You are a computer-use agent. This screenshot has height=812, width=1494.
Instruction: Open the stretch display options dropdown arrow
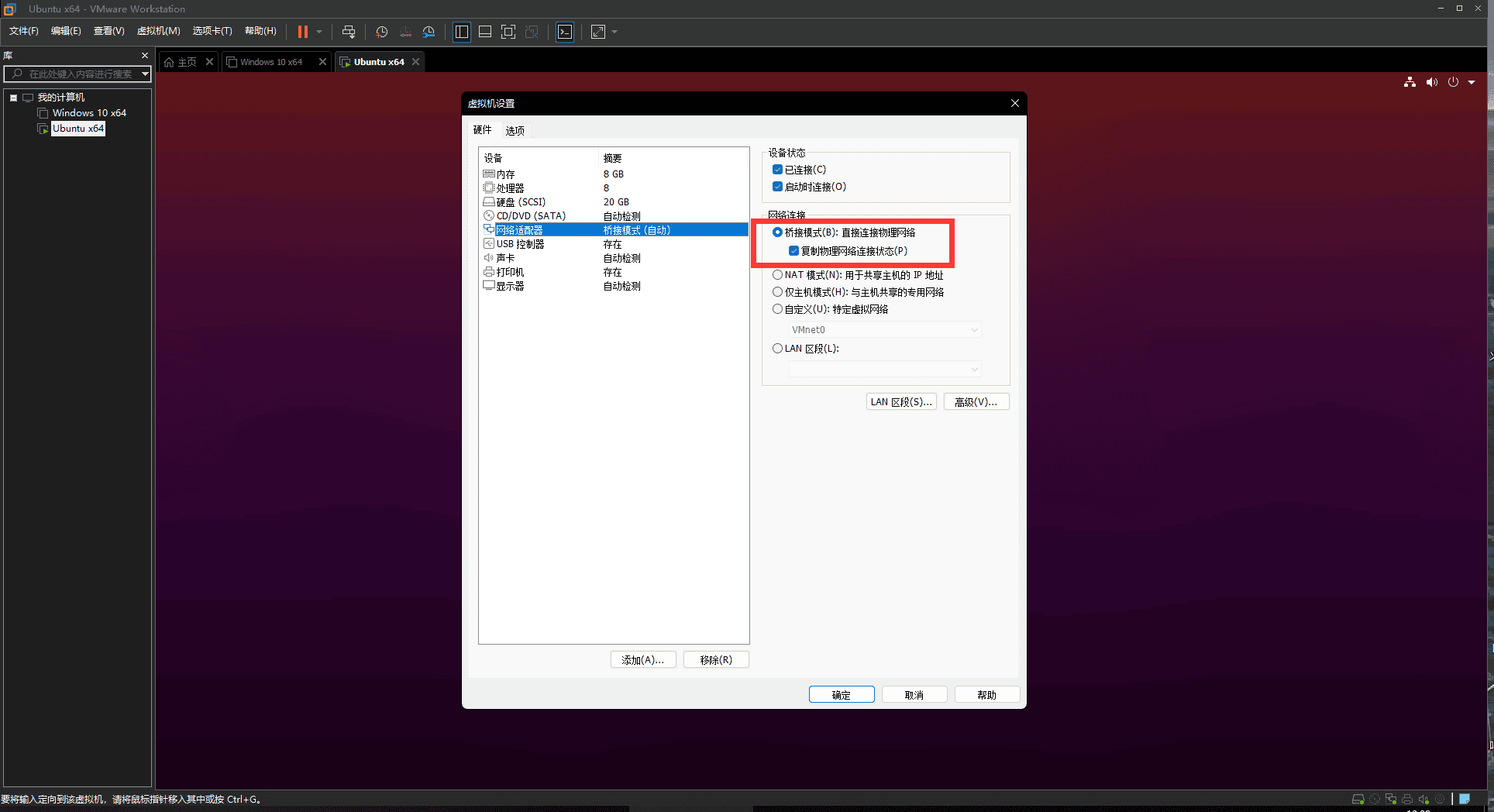pos(614,32)
